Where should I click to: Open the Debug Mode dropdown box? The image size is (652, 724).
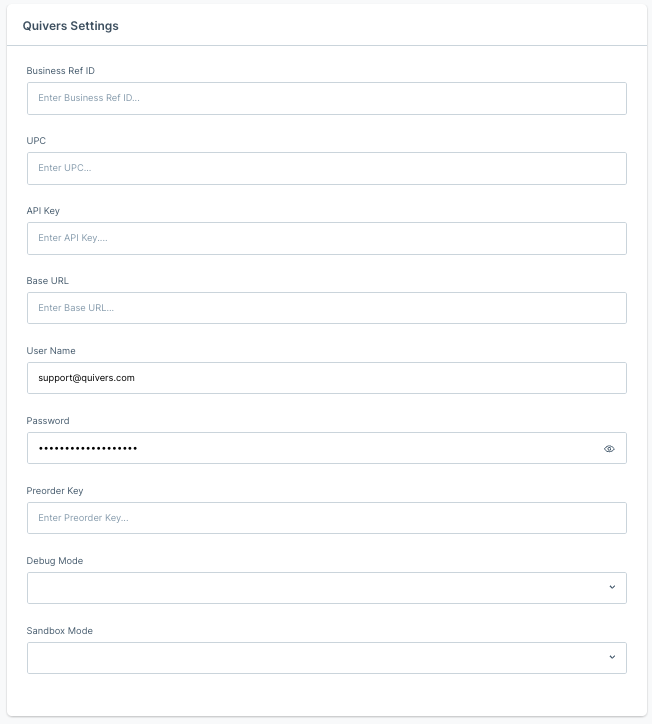(x=326, y=588)
